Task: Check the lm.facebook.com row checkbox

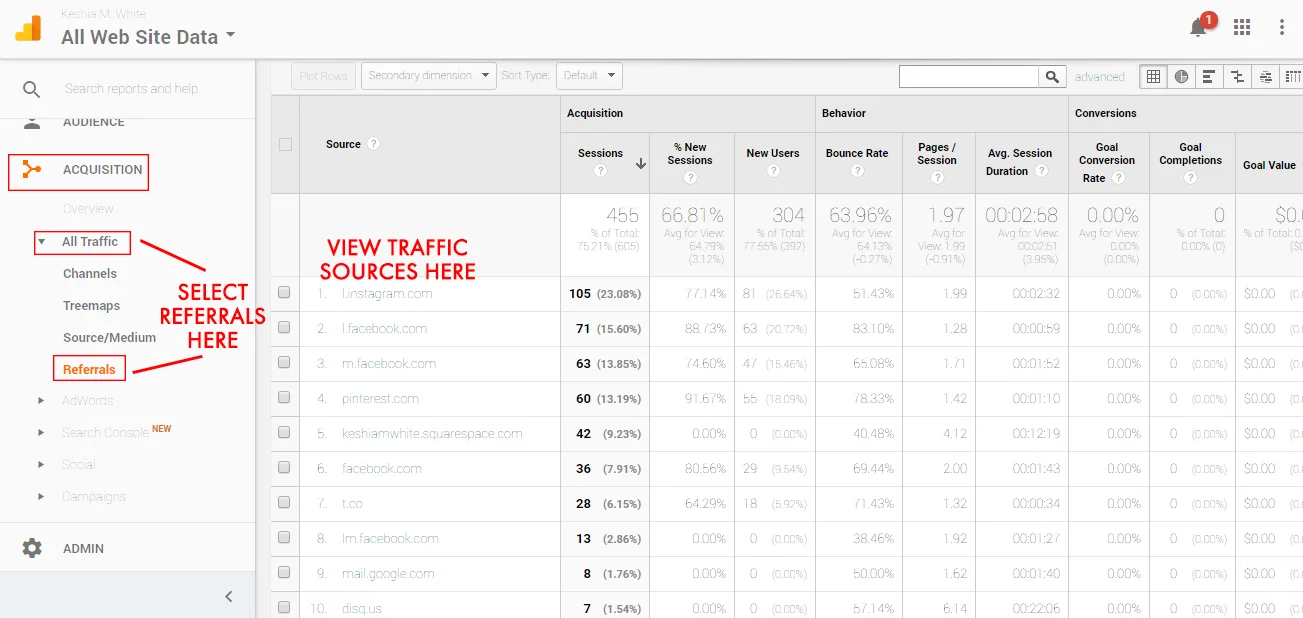Action: (284, 538)
